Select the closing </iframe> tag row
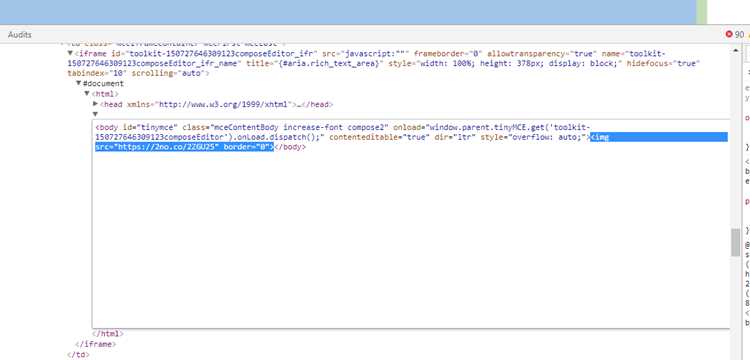This screenshot has width=750, height=360. (x=96, y=344)
